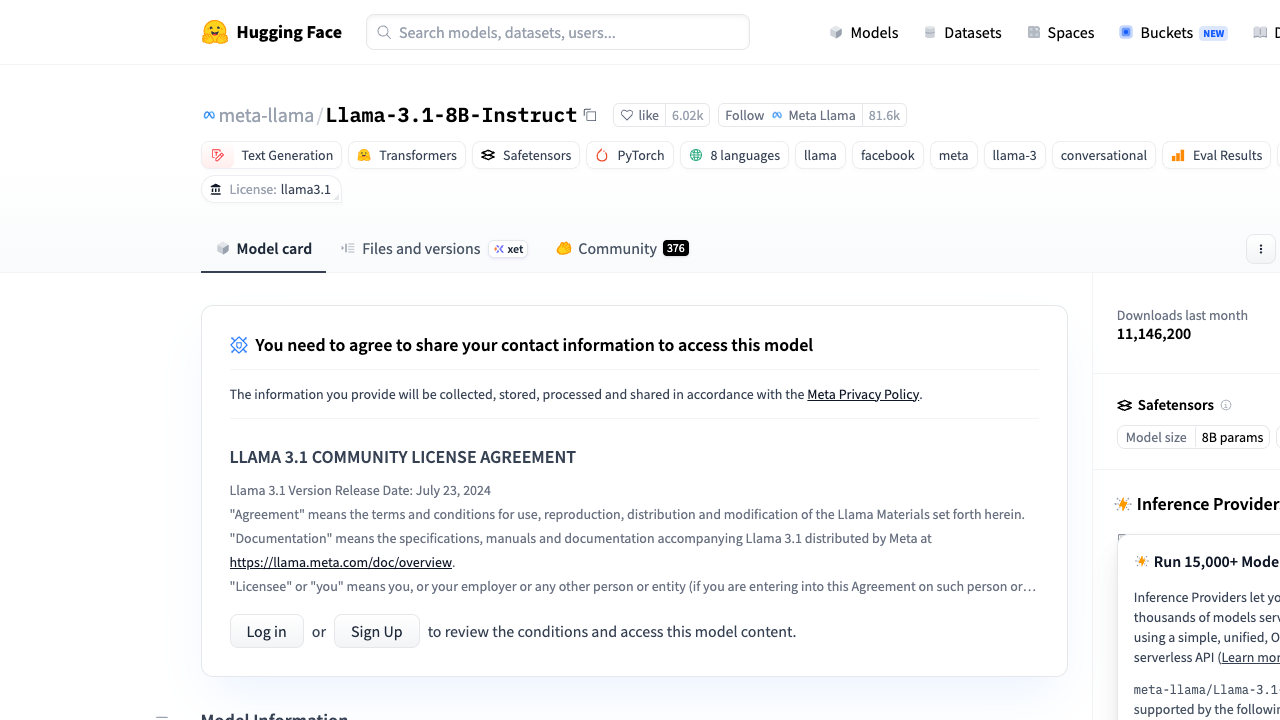
Task: Select the Eval Results tag
Action: (x=1217, y=155)
